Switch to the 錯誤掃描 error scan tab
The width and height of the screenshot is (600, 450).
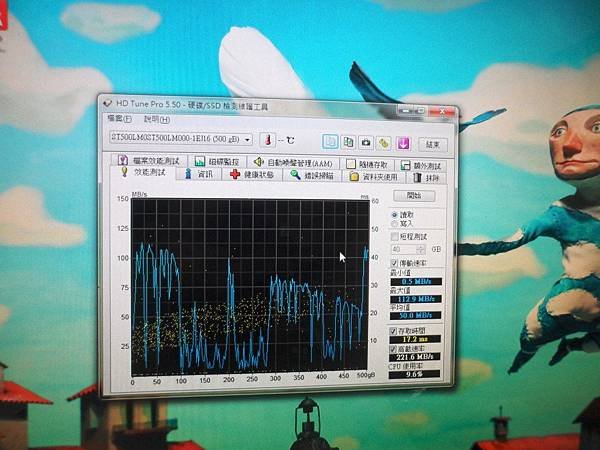312,176
